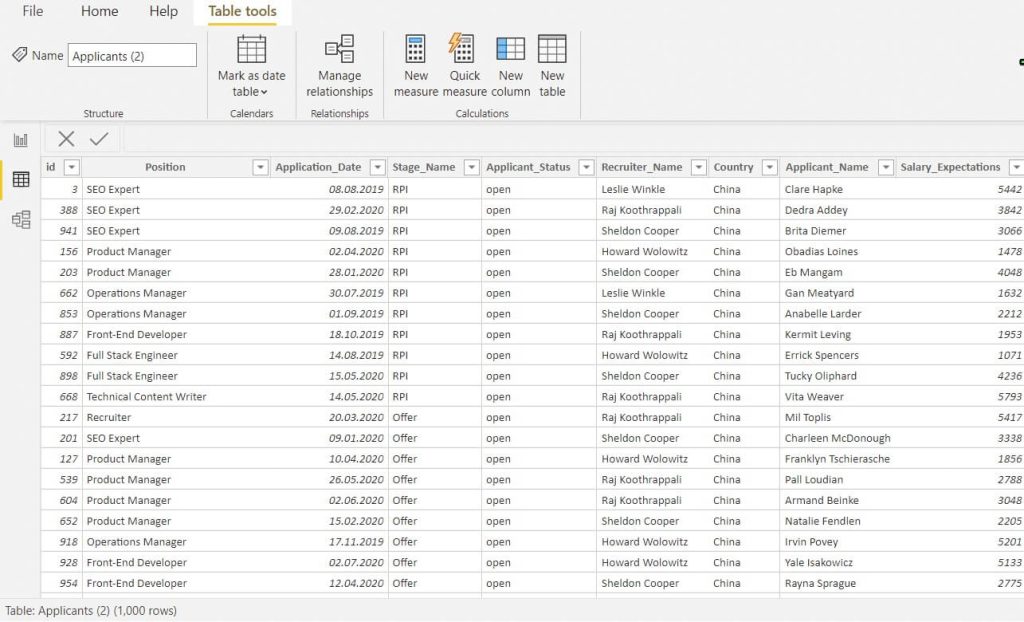The height and width of the screenshot is (622, 1024).
Task: Switch to Report view in sidebar
Action: [x=21, y=140]
